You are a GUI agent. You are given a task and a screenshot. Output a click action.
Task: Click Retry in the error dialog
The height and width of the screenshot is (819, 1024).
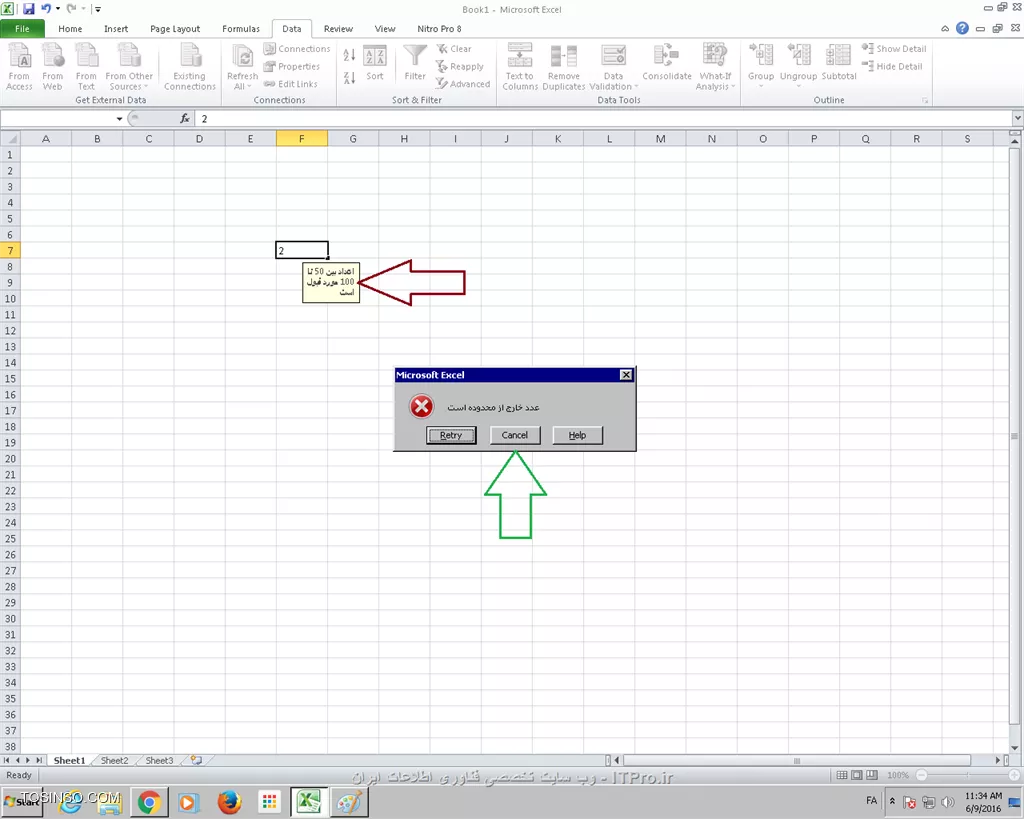(x=451, y=435)
